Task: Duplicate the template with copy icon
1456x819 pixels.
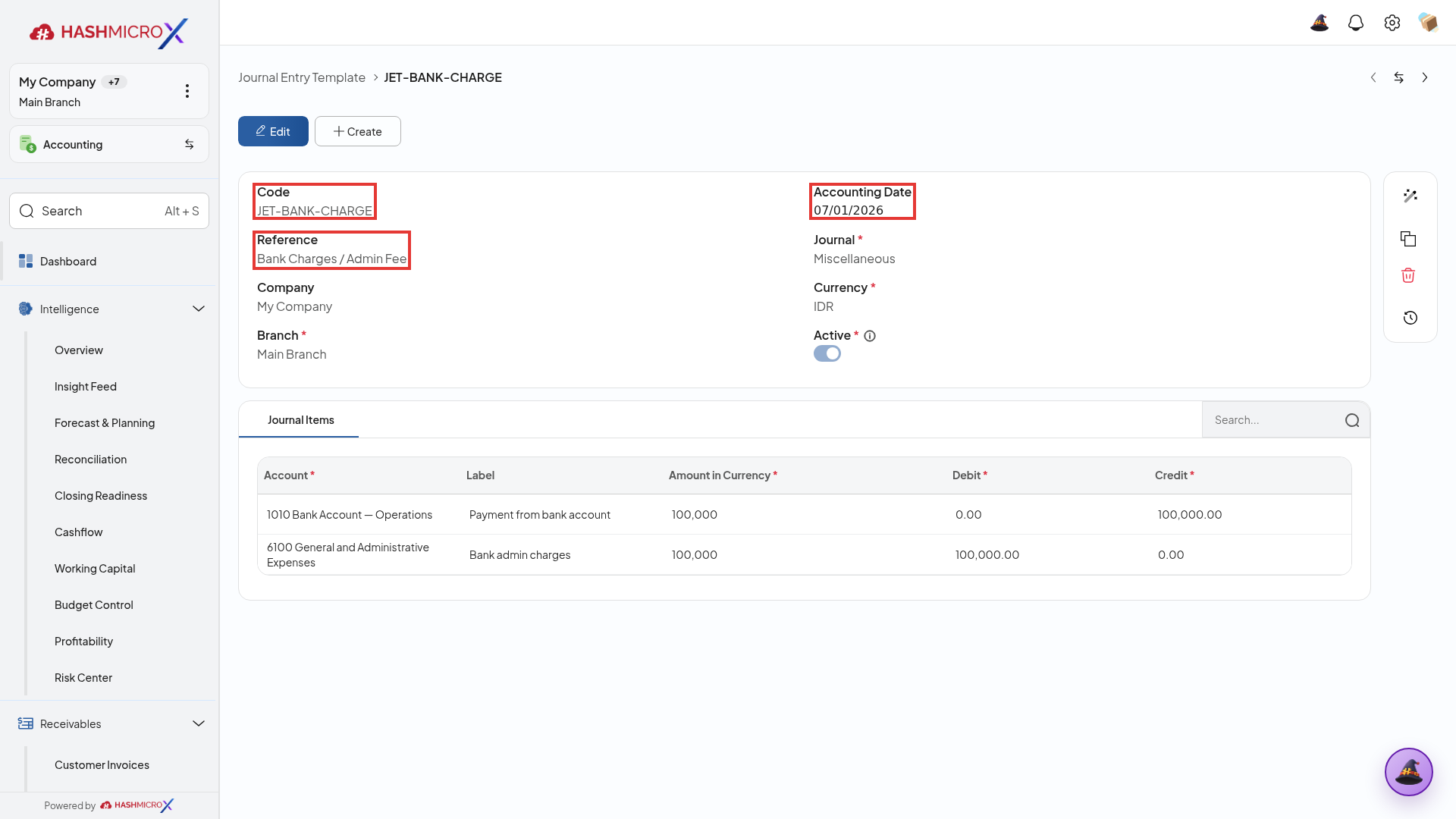Action: [1408, 239]
